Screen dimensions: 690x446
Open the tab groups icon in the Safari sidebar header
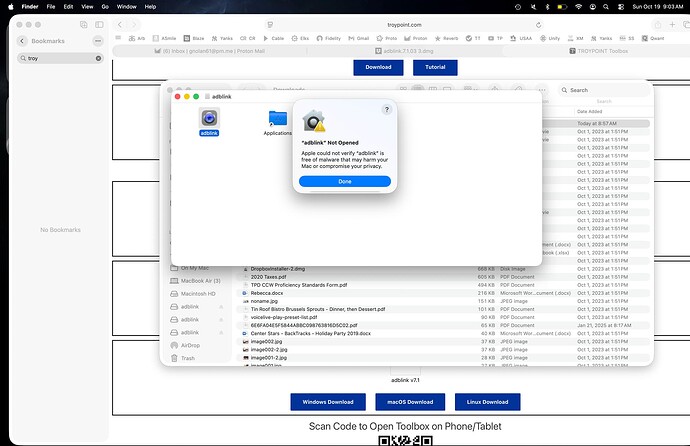tap(84, 25)
